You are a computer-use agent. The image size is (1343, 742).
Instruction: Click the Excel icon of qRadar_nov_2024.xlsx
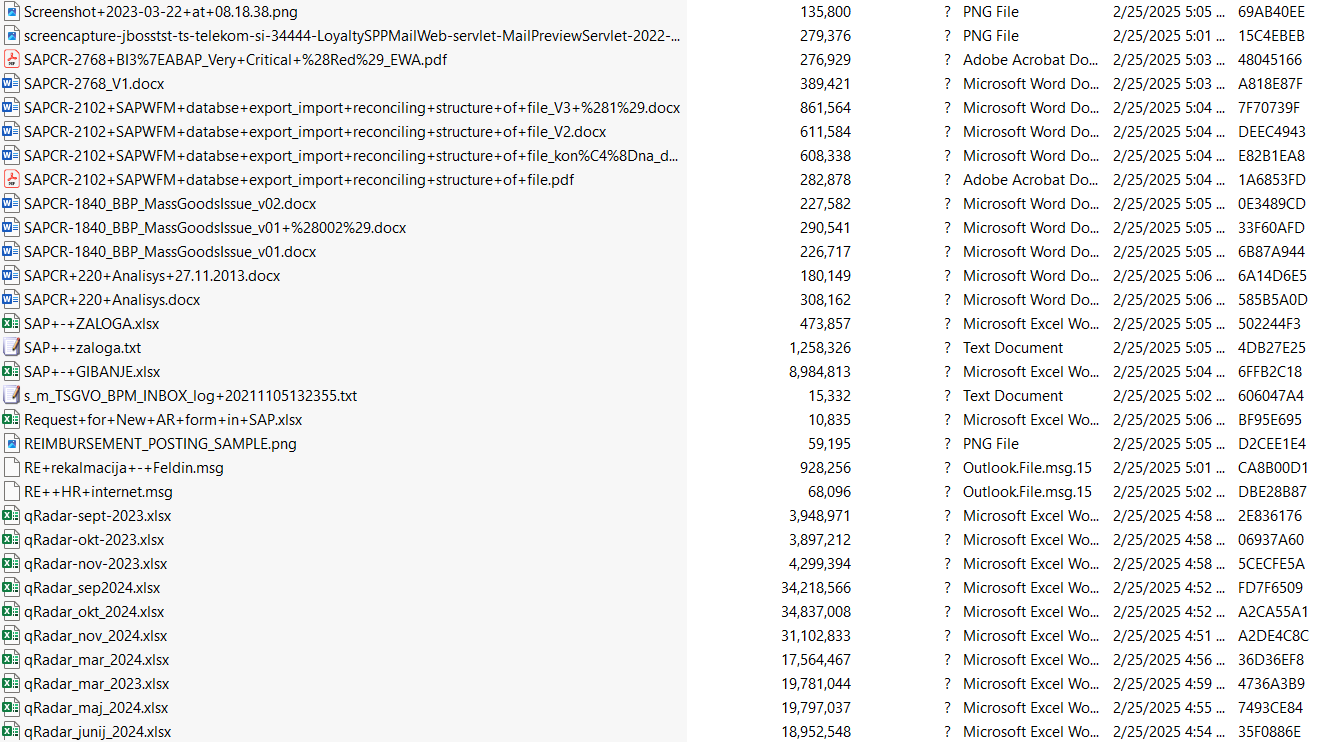pyautogui.click(x=11, y=636)
